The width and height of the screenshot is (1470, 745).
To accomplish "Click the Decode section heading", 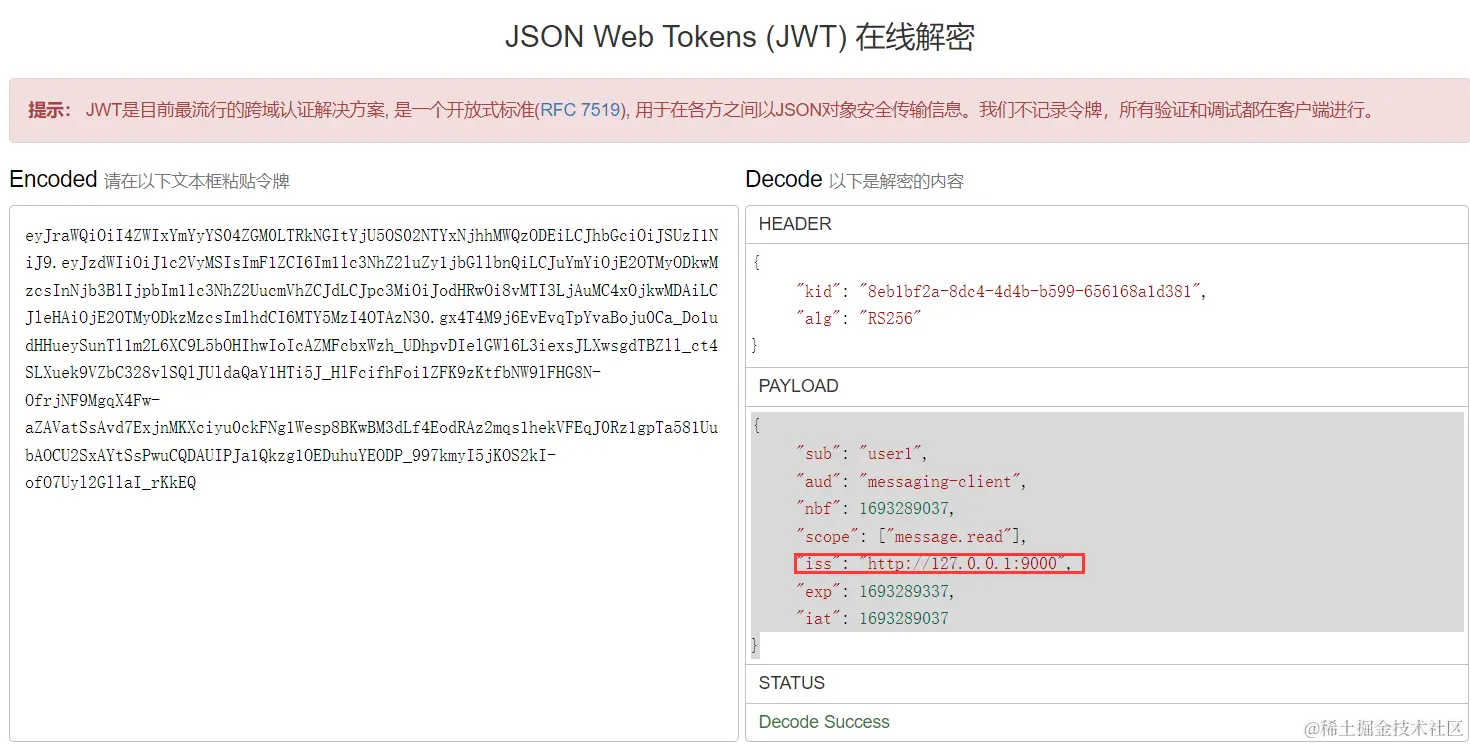I will pos(784,179).
